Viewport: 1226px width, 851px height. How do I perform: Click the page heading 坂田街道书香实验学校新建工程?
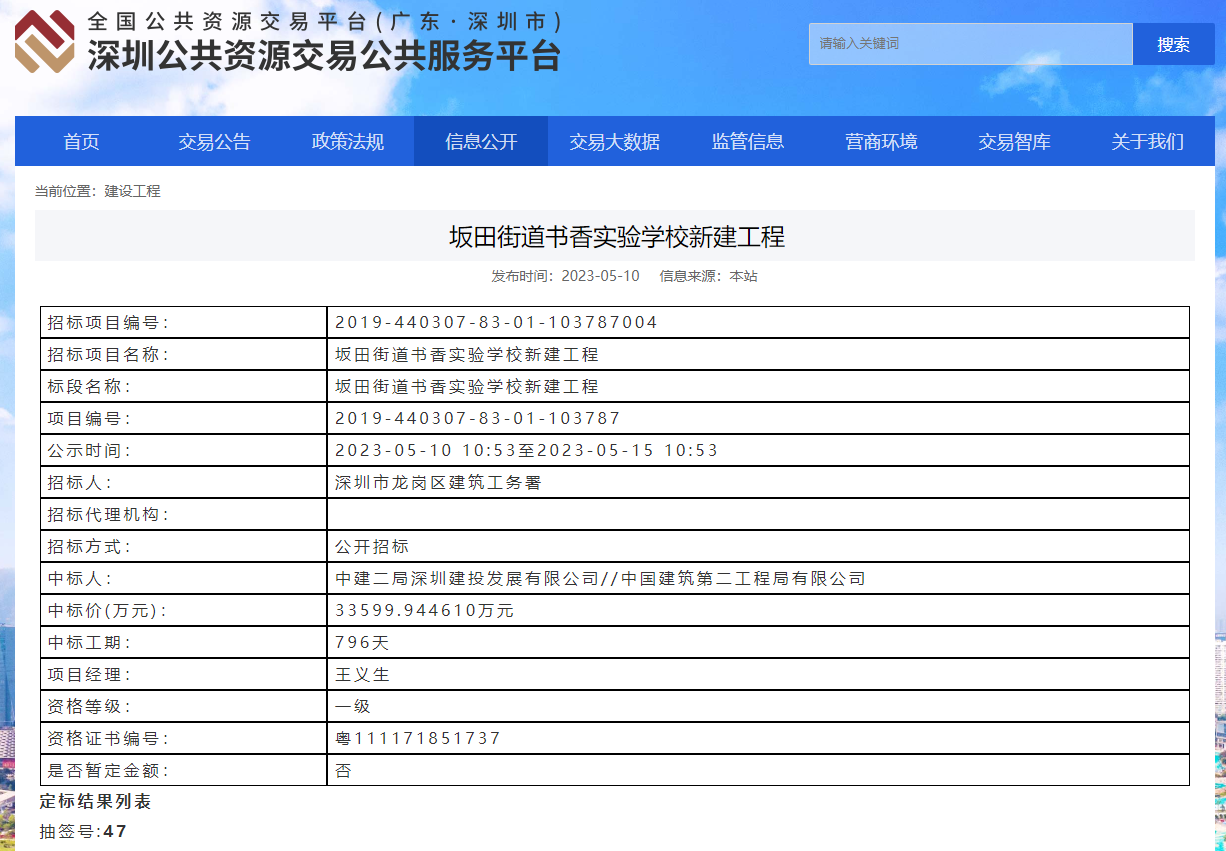[x=616, y=237]
